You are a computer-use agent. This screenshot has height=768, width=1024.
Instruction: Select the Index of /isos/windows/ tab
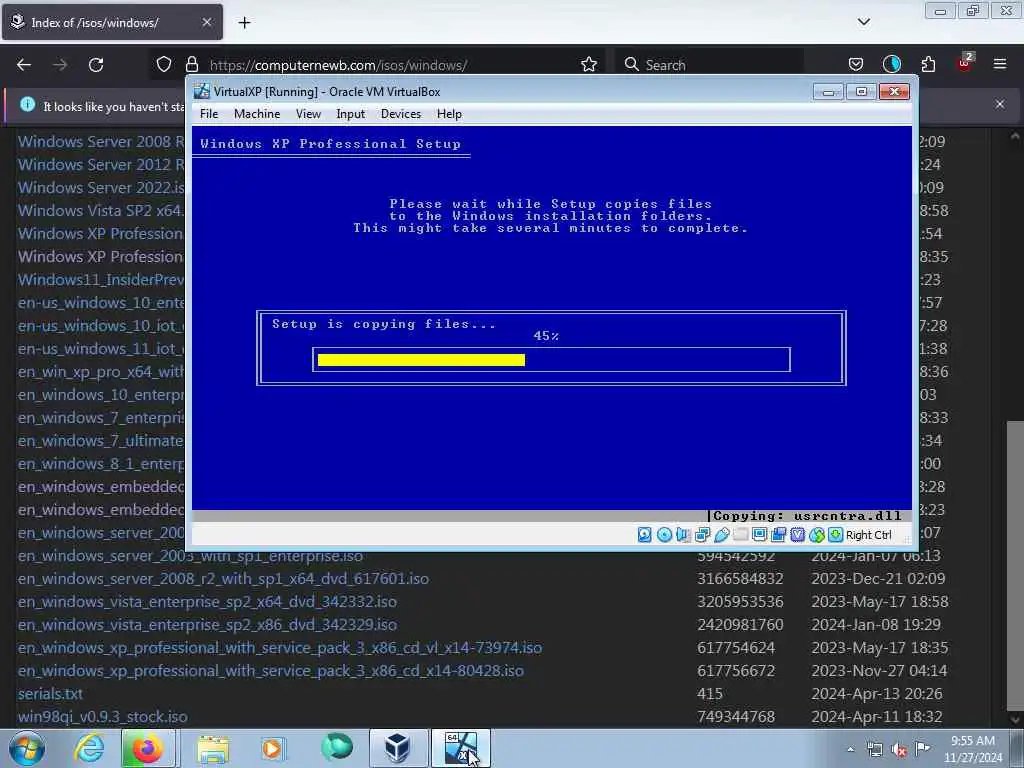(112, 22)
